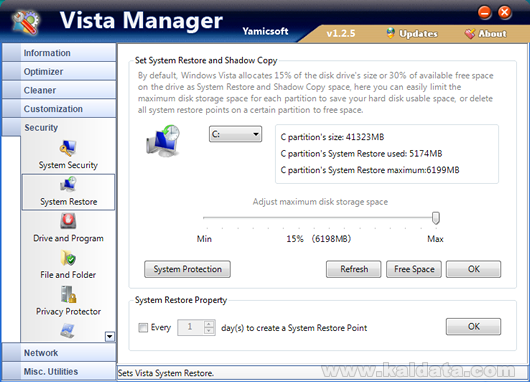Open the Drive and Program icon
The height and width of the screenshot is (382, 530).
click(x=68, y=221)
